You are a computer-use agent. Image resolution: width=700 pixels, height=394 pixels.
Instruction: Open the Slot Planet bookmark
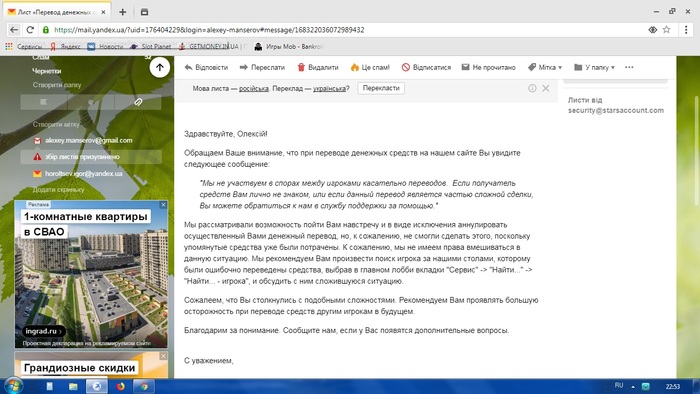pyautogui.click(x=150, y=46)
